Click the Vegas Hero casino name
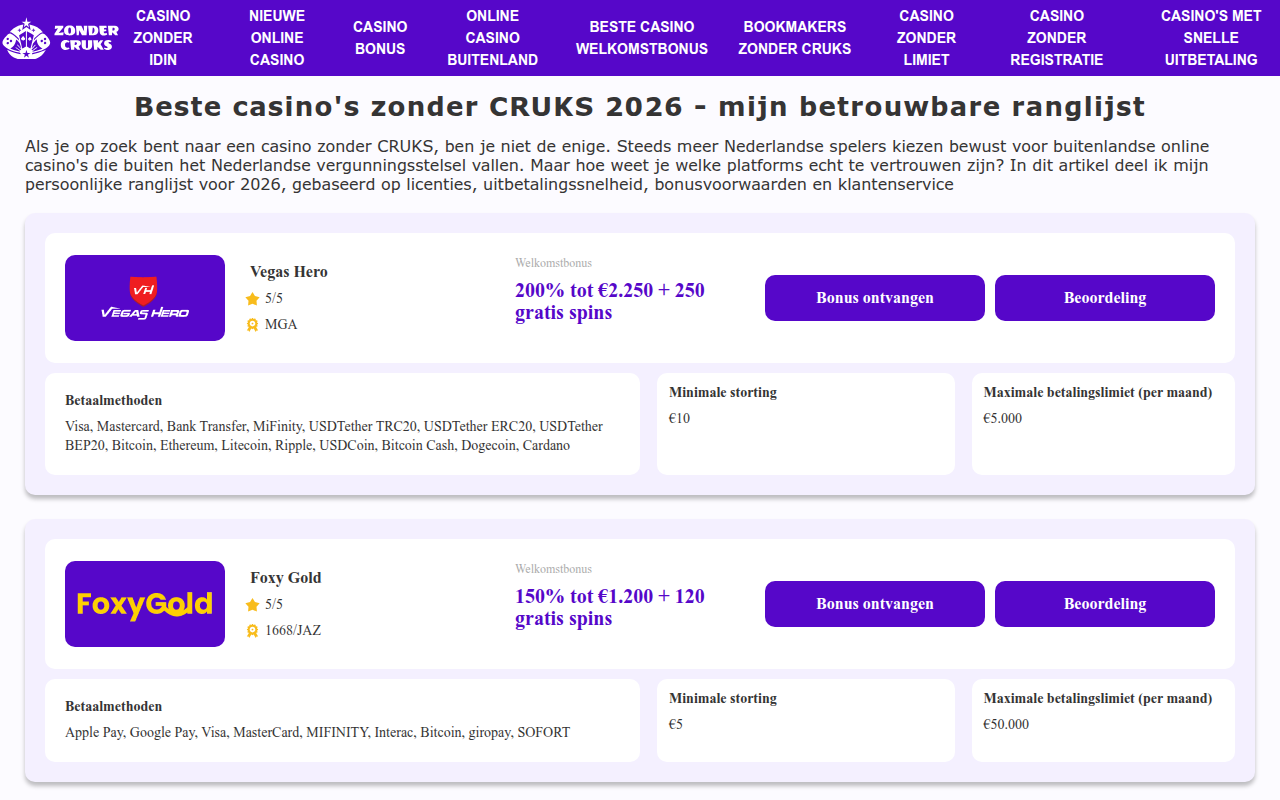 [289, 272]
